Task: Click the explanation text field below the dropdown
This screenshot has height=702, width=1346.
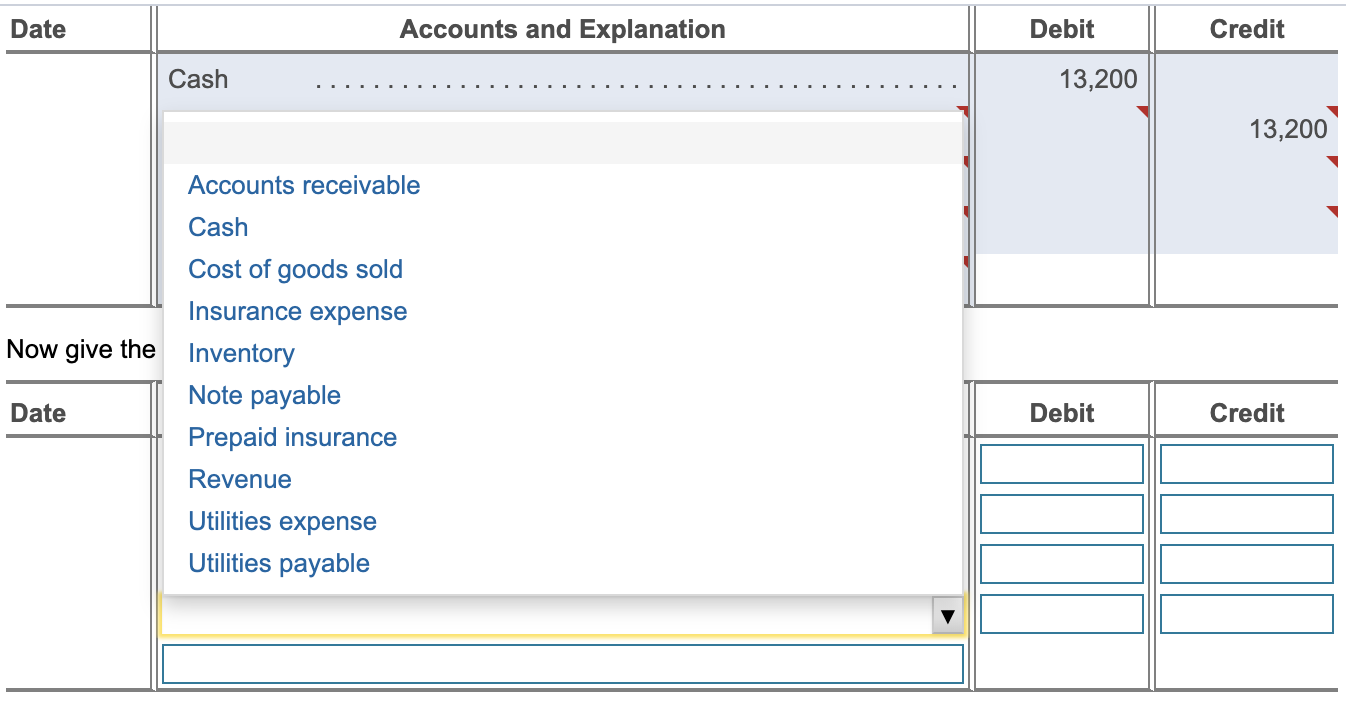Action: (x=562, y=663)
